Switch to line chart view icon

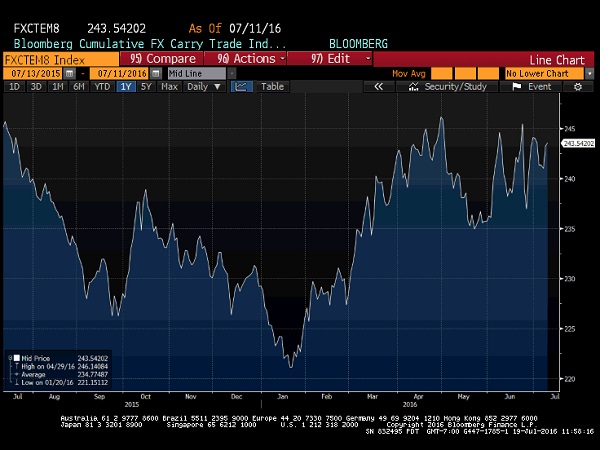[241, 87]
